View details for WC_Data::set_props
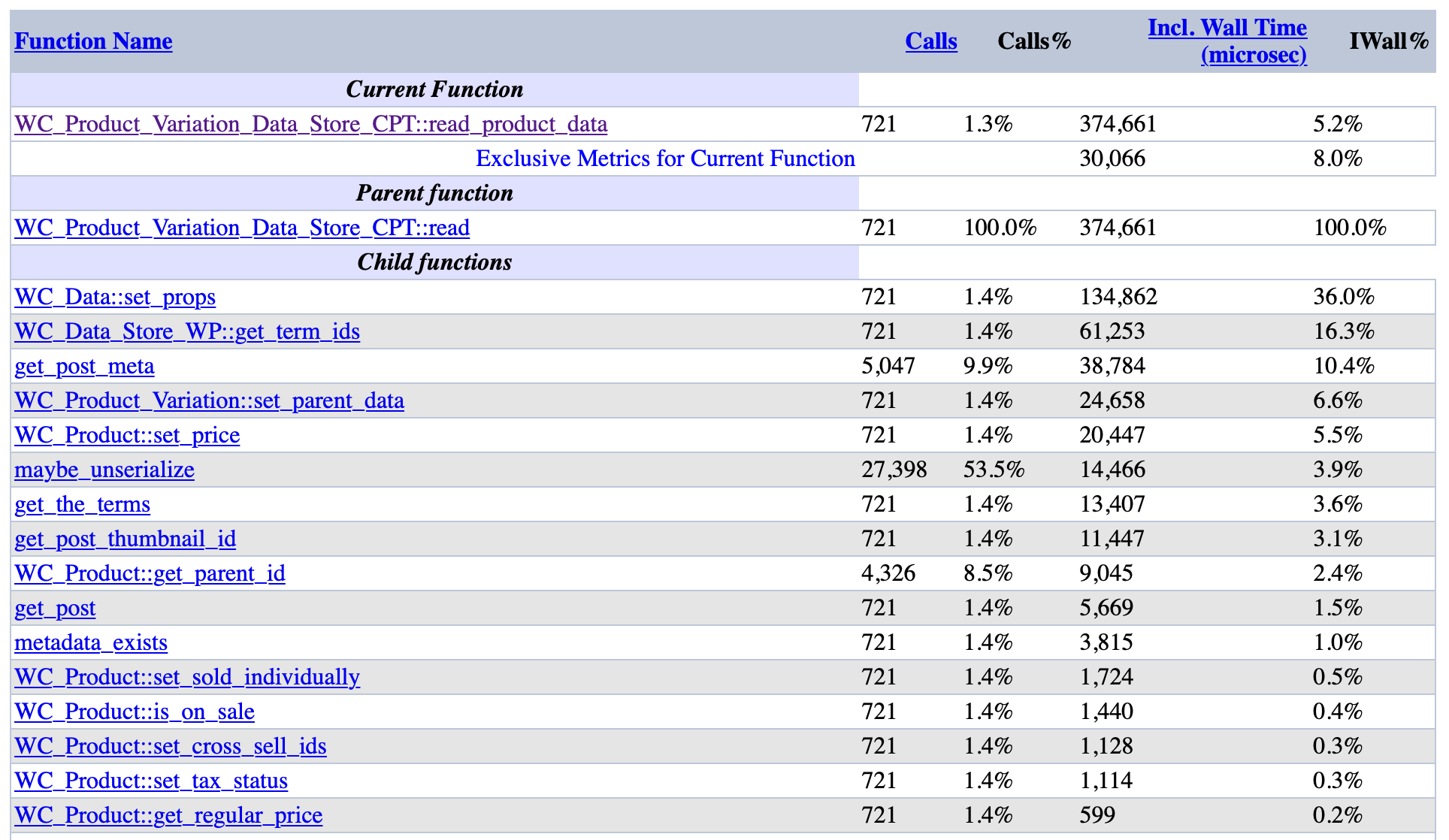The width and height of the screenshot is (1449, 840). (x=114, y=297)
